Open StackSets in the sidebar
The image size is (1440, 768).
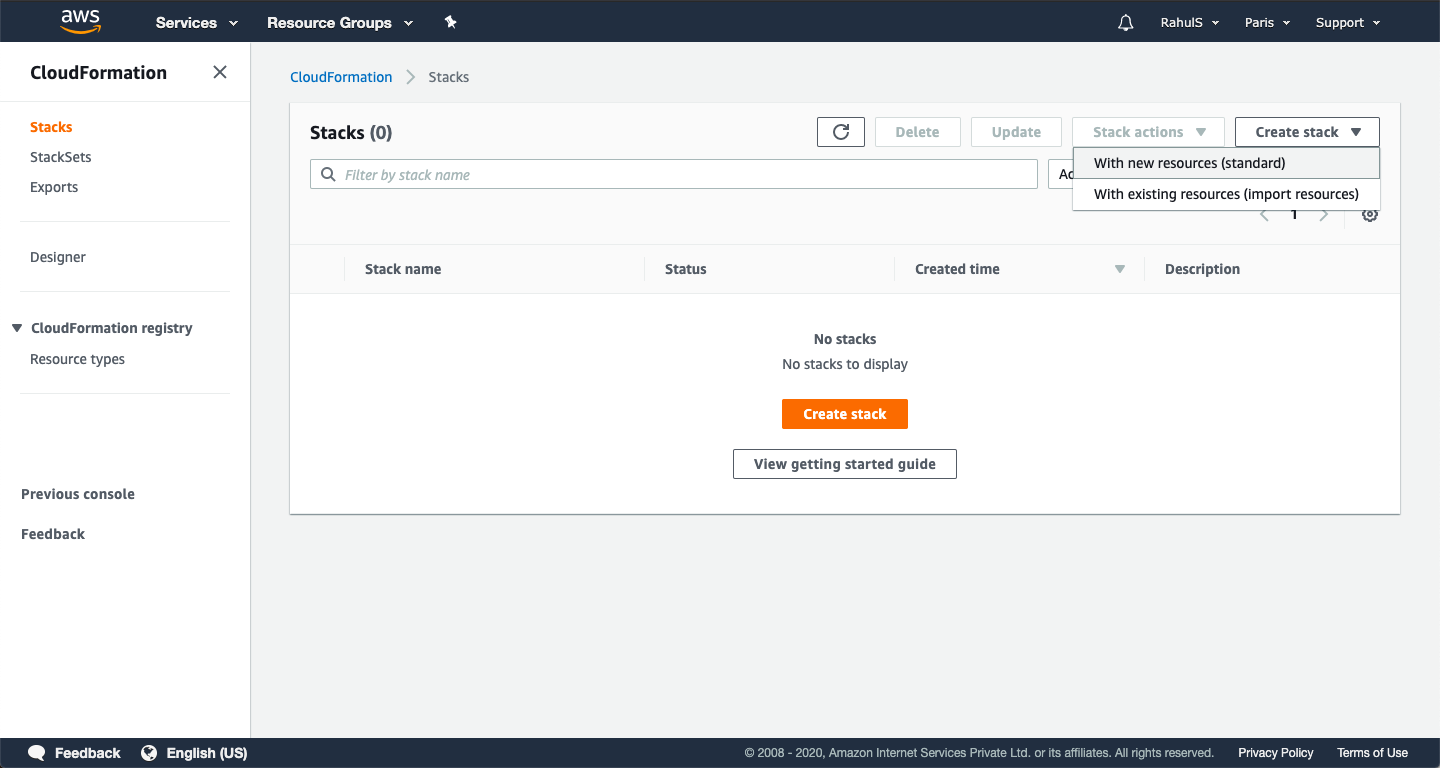pyautogui.click(x=61, y=157)
